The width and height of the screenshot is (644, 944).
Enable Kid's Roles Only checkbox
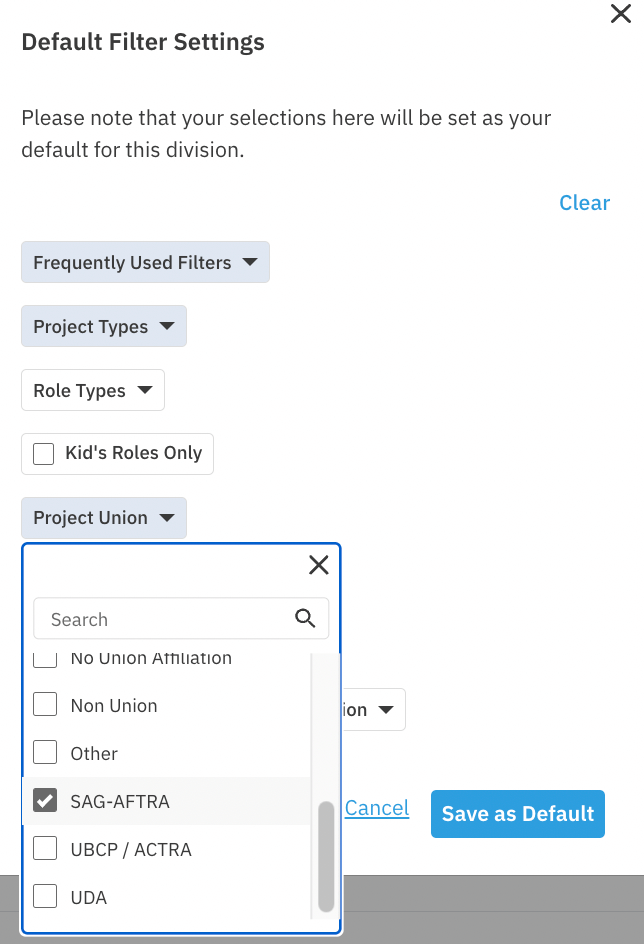point(43,453)
